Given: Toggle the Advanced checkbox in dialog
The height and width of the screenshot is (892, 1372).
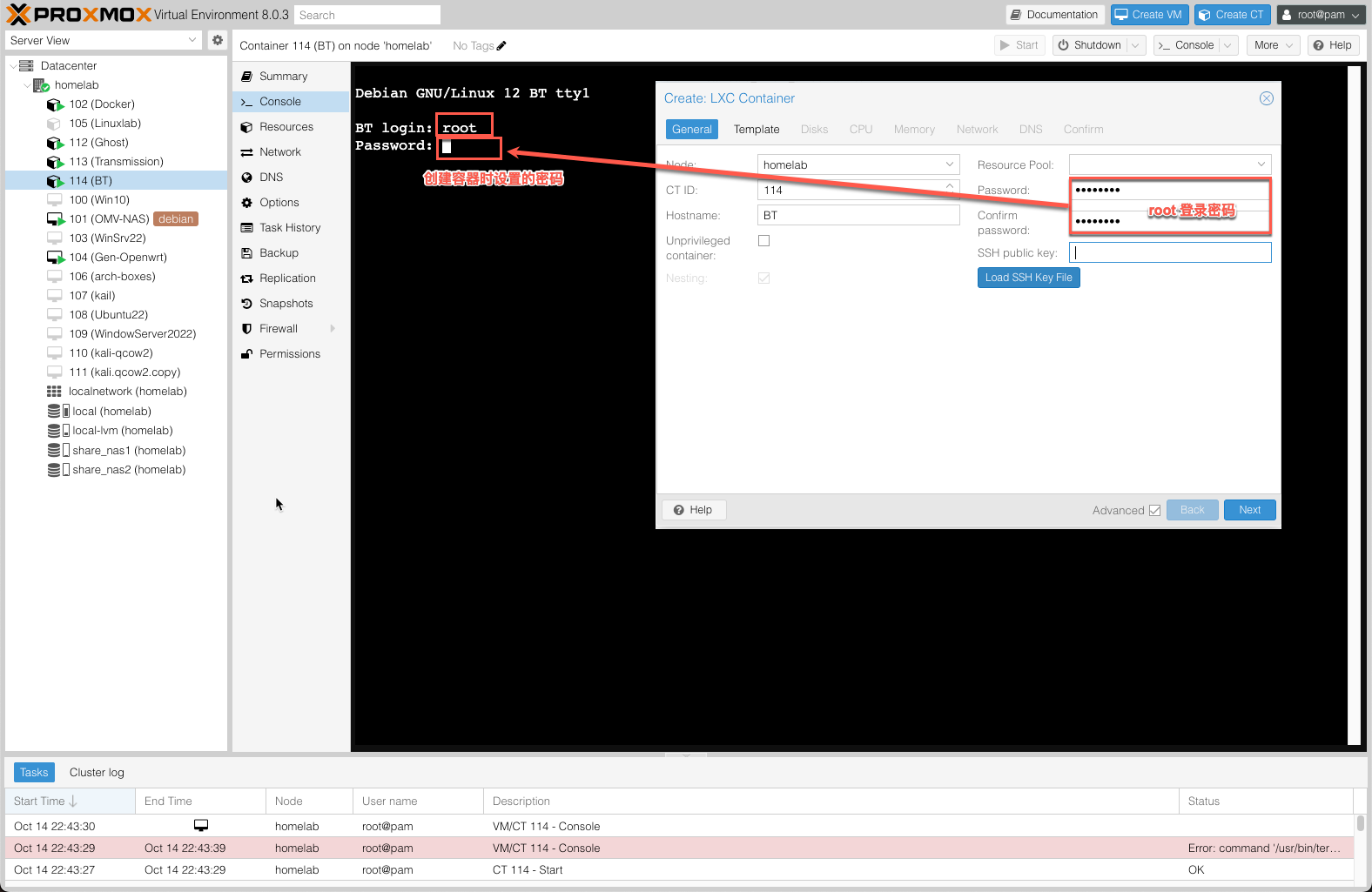Looking at the screenshot, I should coord(1154,511).
